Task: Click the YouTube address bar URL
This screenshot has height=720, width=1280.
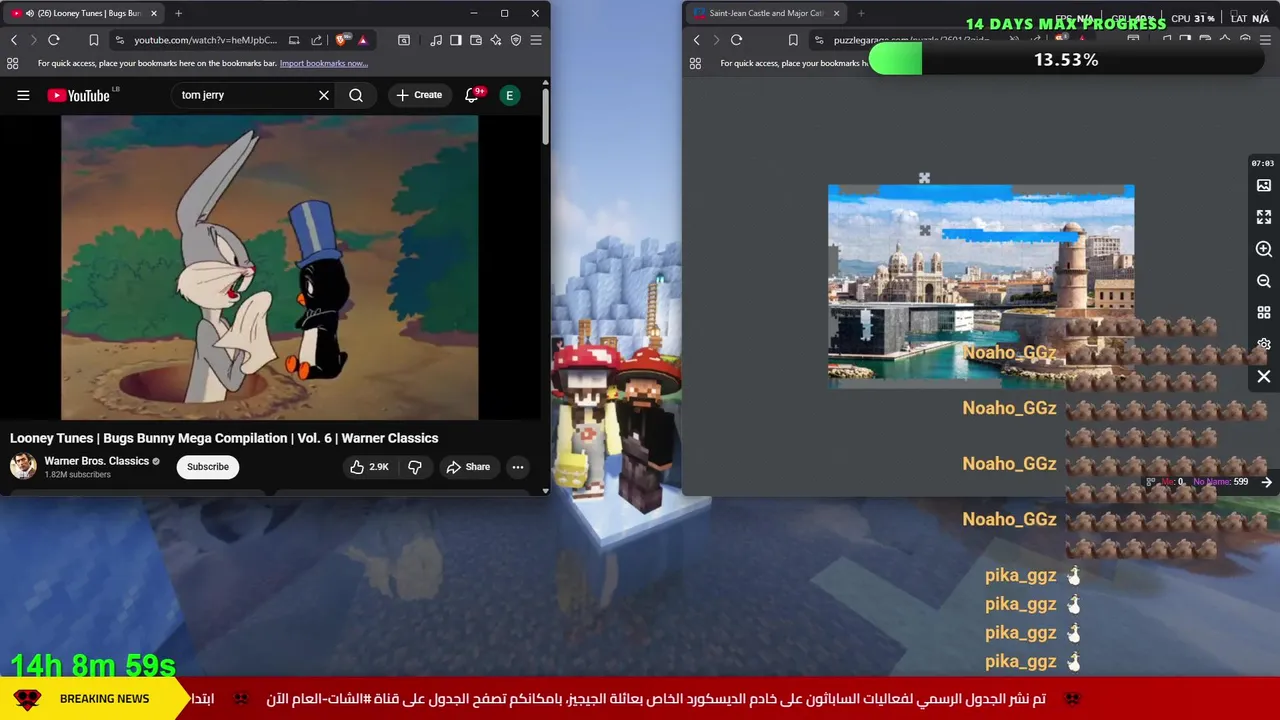Action: pos(205,40)
